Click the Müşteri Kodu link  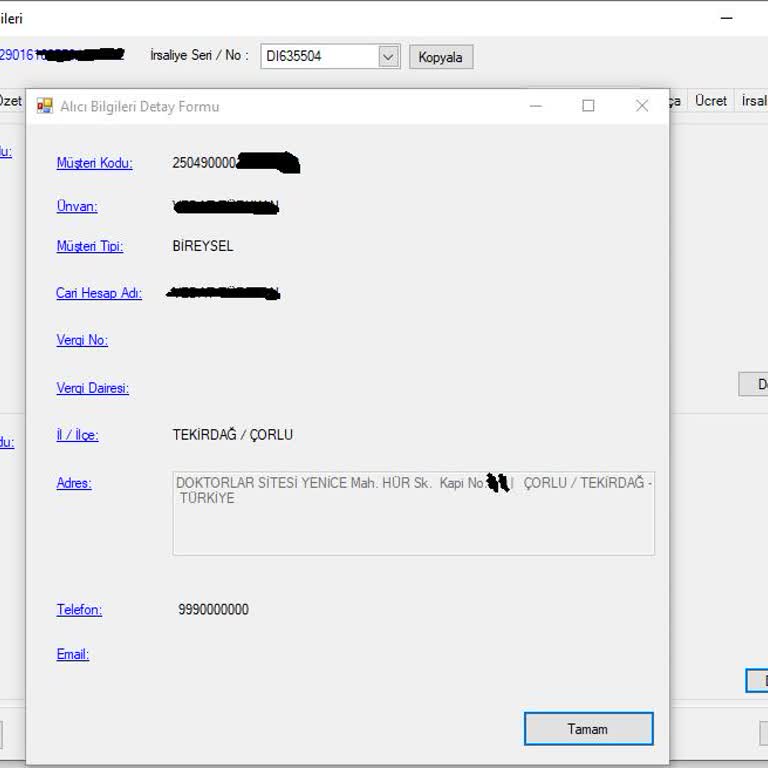point(94,163)
